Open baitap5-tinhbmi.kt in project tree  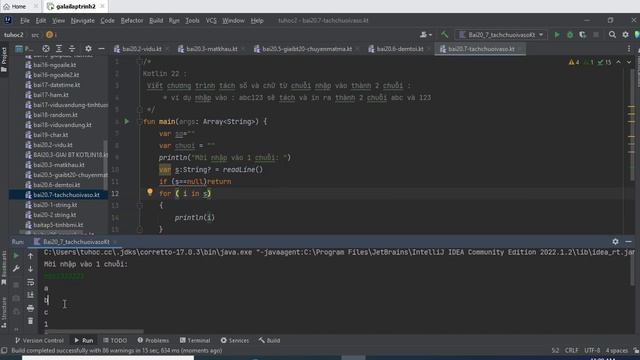[58, 225]
